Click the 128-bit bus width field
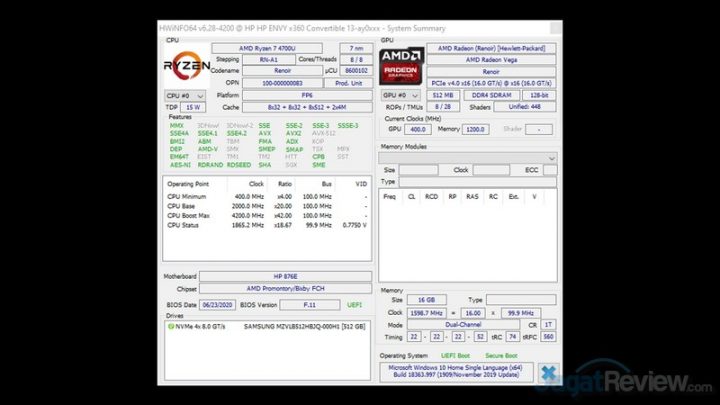Screen dimensions: 720x405 coord(539,95)
